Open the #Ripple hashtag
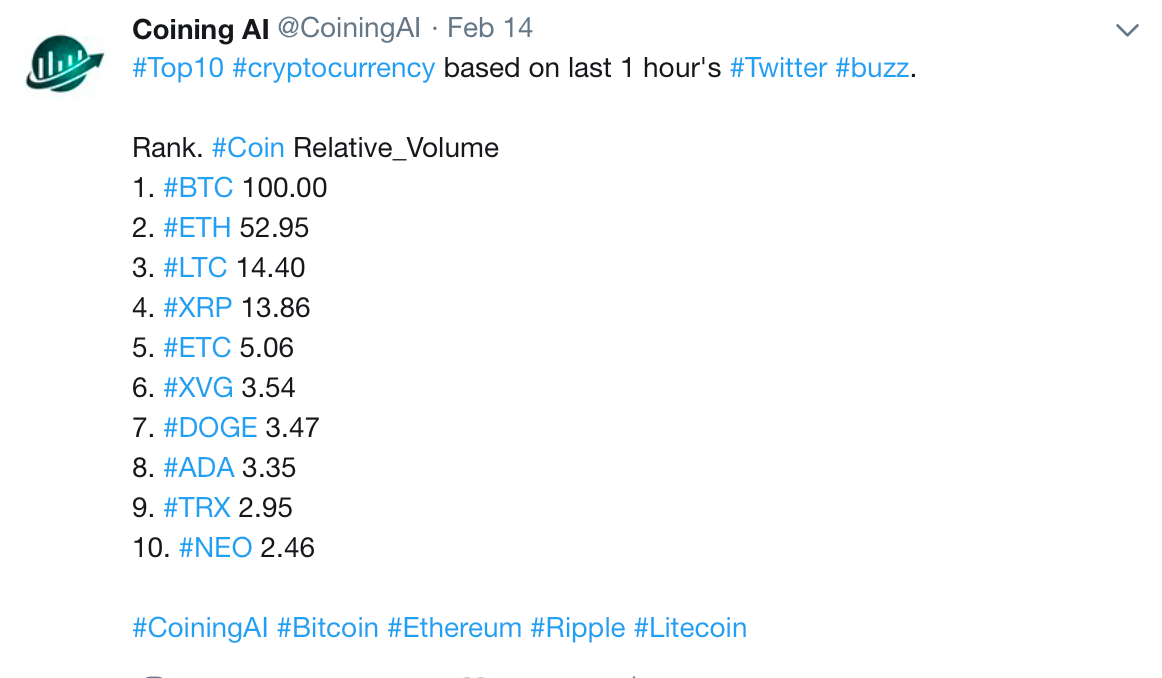The width and height of the screenshot is (1162, 678). (x=578, y=628)
